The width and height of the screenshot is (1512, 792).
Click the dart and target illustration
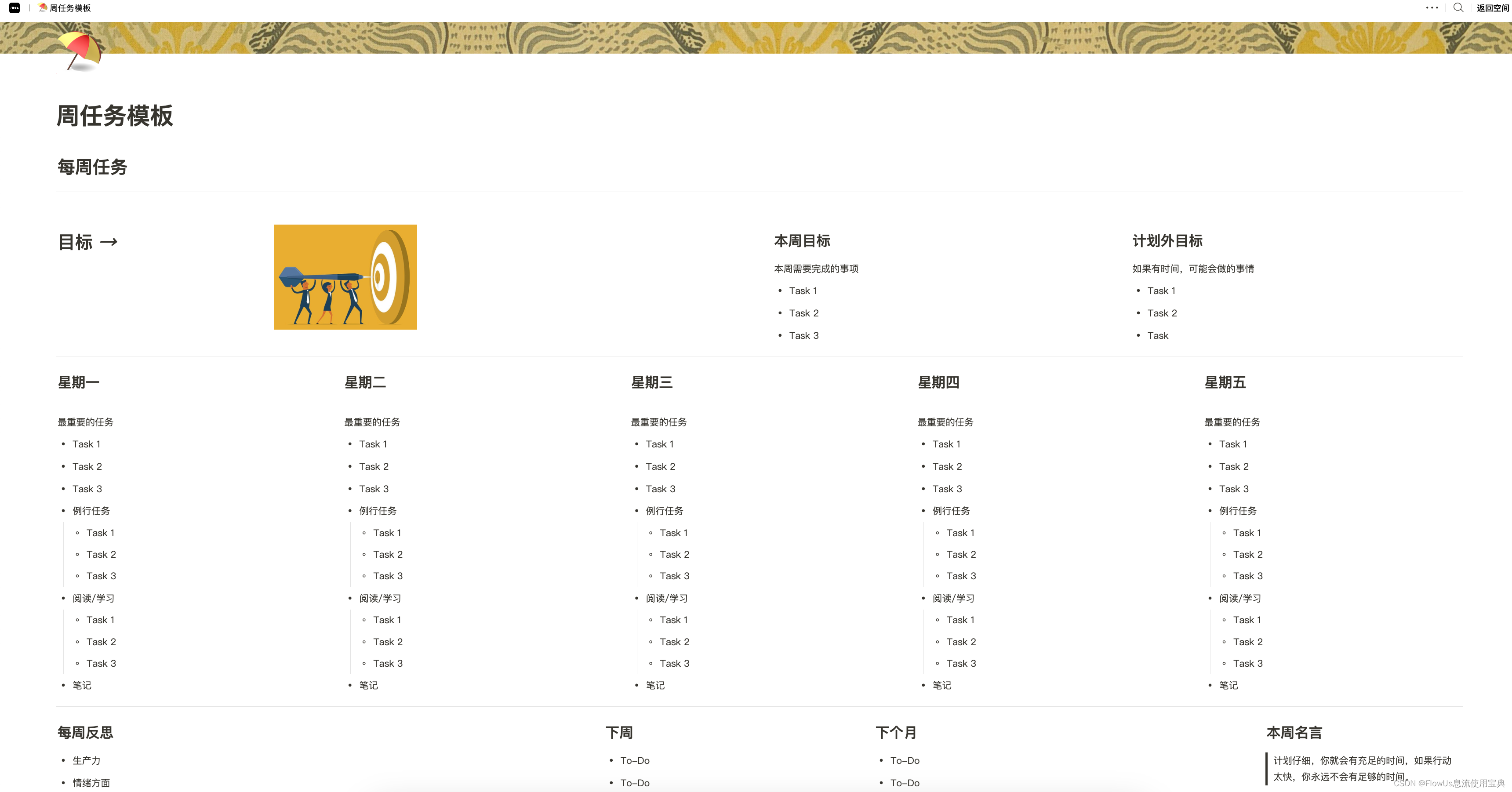[x=345, y=276]
